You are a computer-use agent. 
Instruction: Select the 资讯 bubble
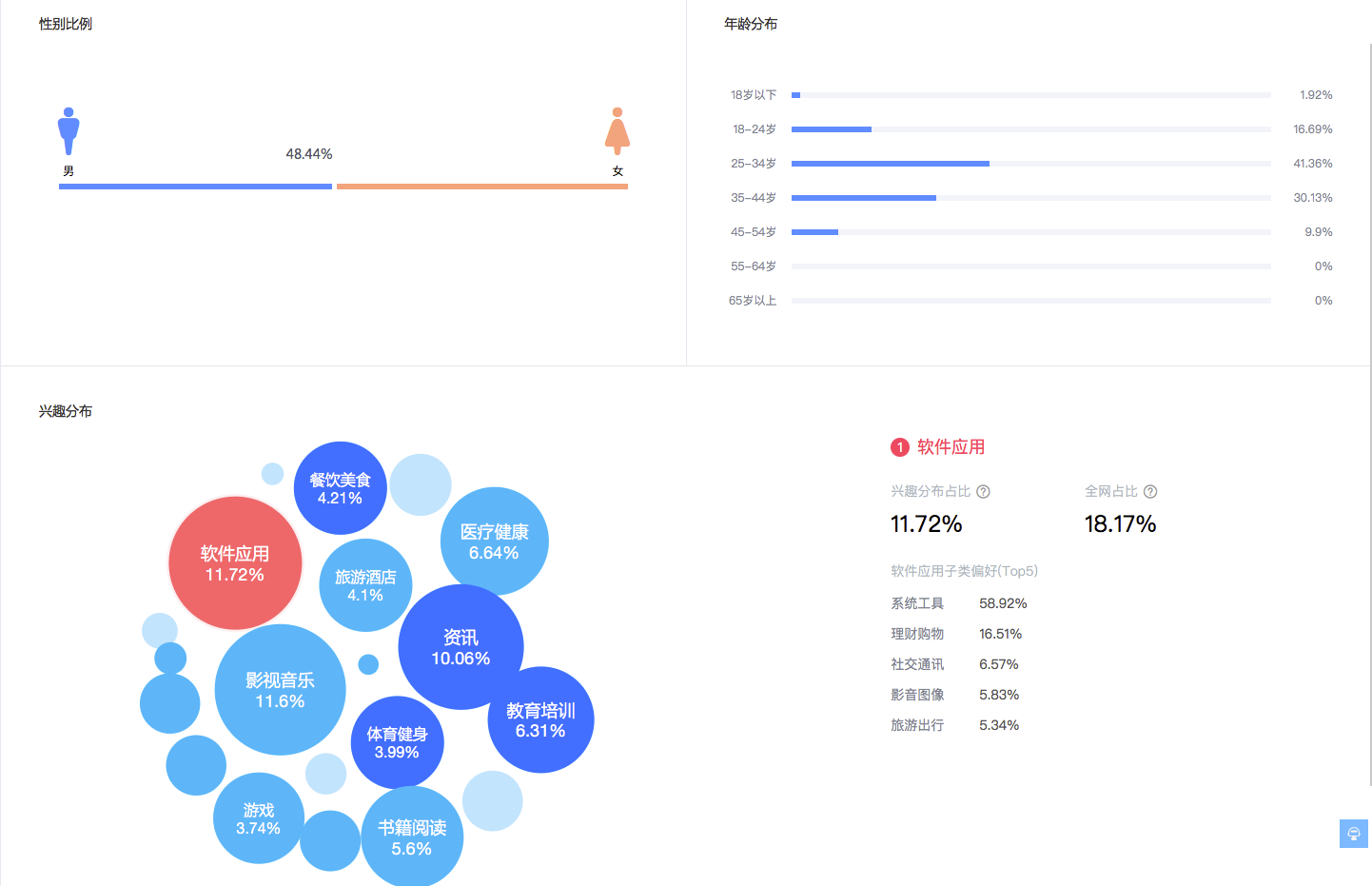[461, 647]
